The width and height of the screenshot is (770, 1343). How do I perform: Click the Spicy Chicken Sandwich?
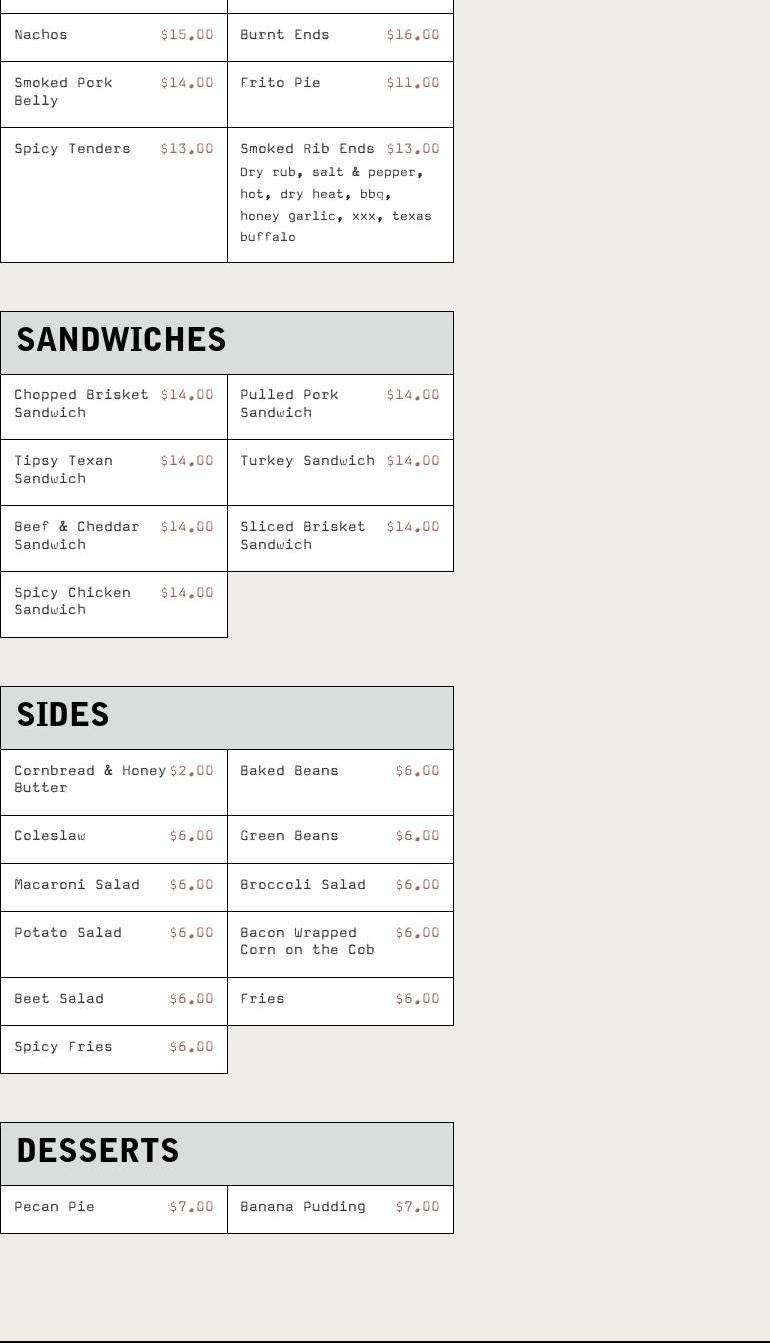pos(72,601)
